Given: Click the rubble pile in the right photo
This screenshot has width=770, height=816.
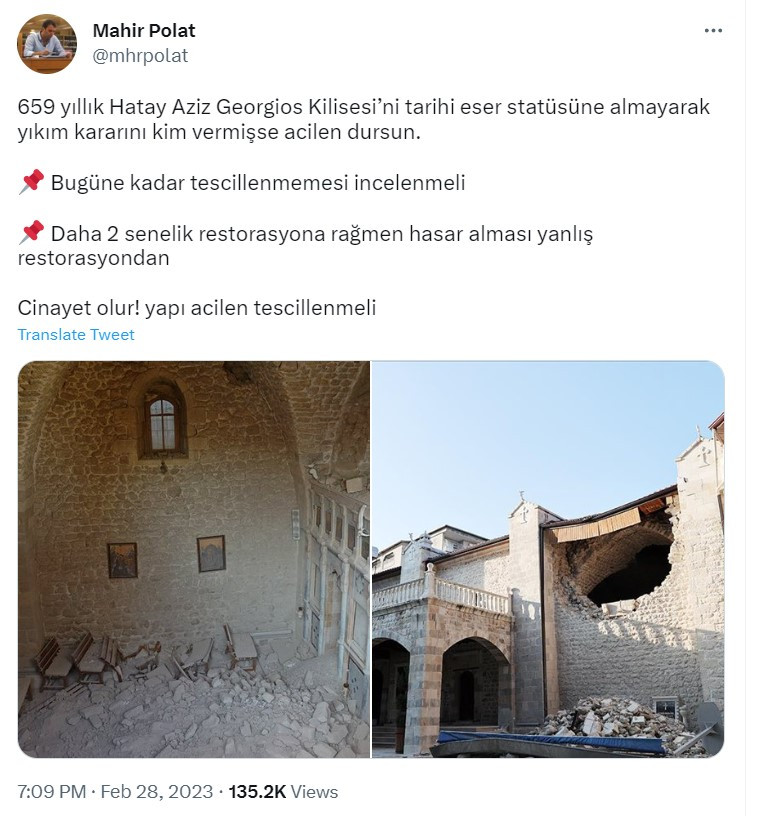Looking at the screenshot, I should coord(617,721).
